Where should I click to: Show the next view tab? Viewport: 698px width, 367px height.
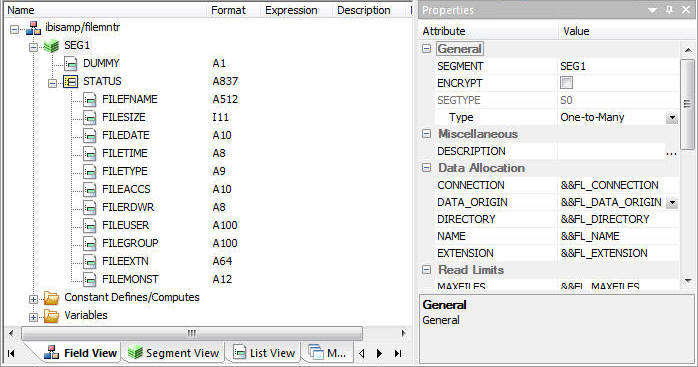tap(379, 353)
